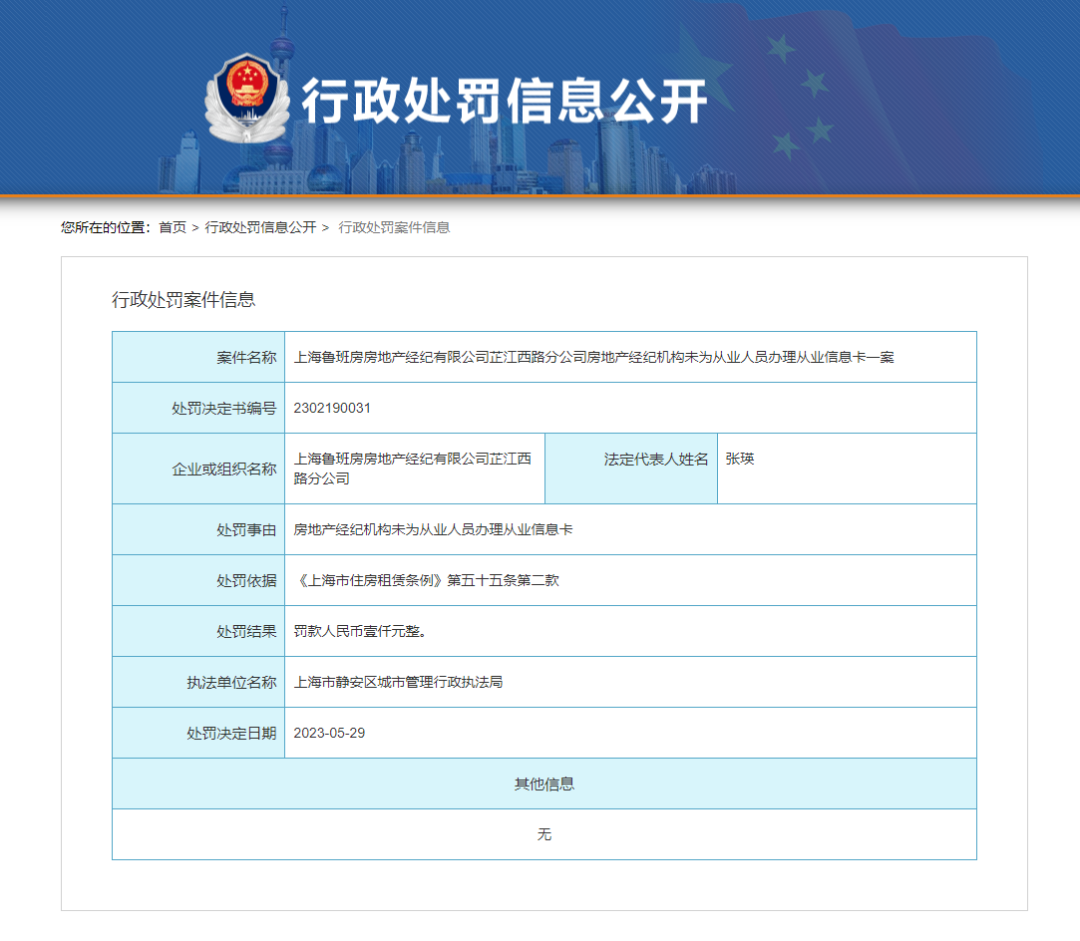This screenshot has height=941, width=1080.
Task: Click the 其他信息 header row
Action: [544, 784]
